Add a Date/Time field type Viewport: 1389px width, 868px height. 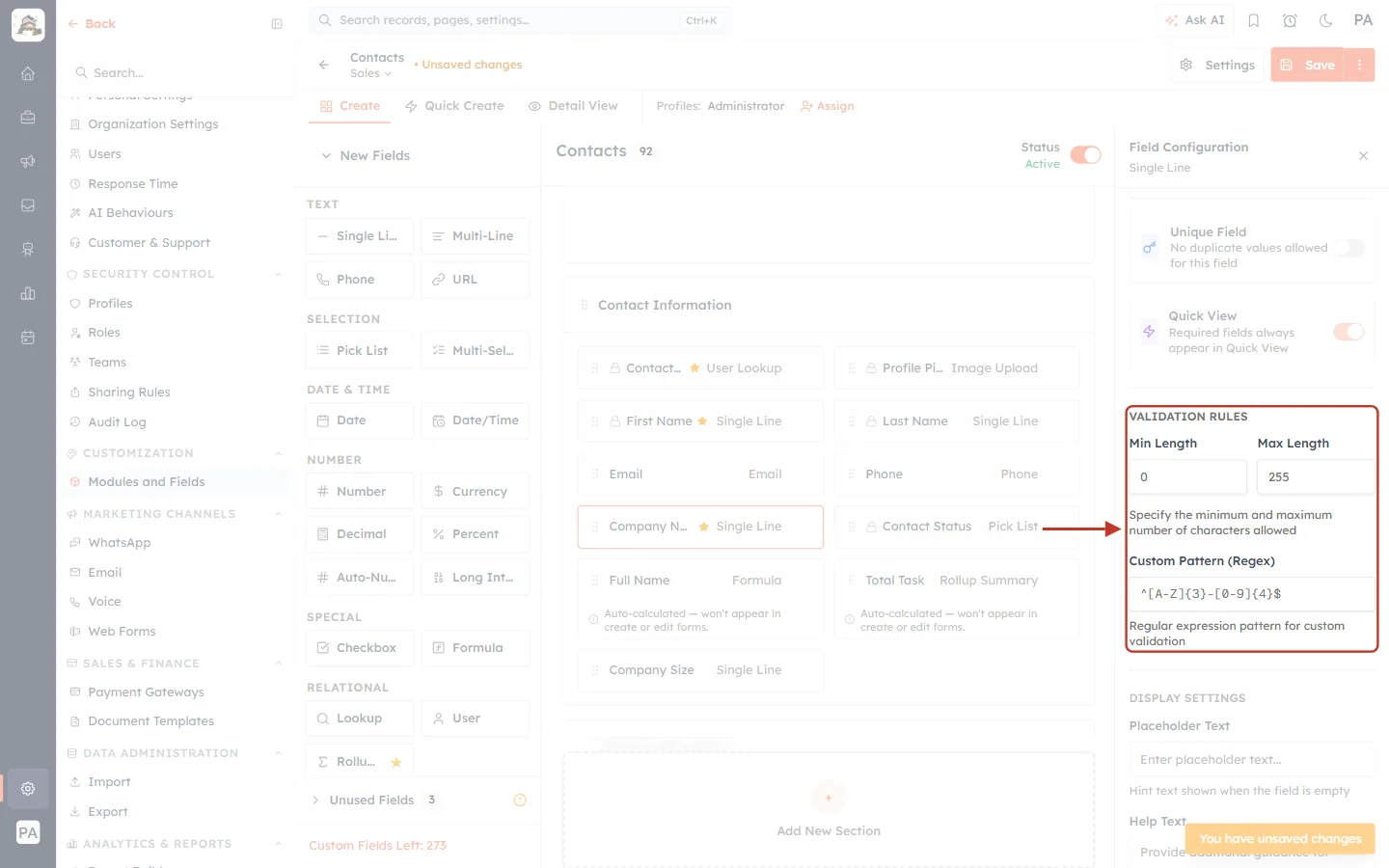click(x=476, y=420)
